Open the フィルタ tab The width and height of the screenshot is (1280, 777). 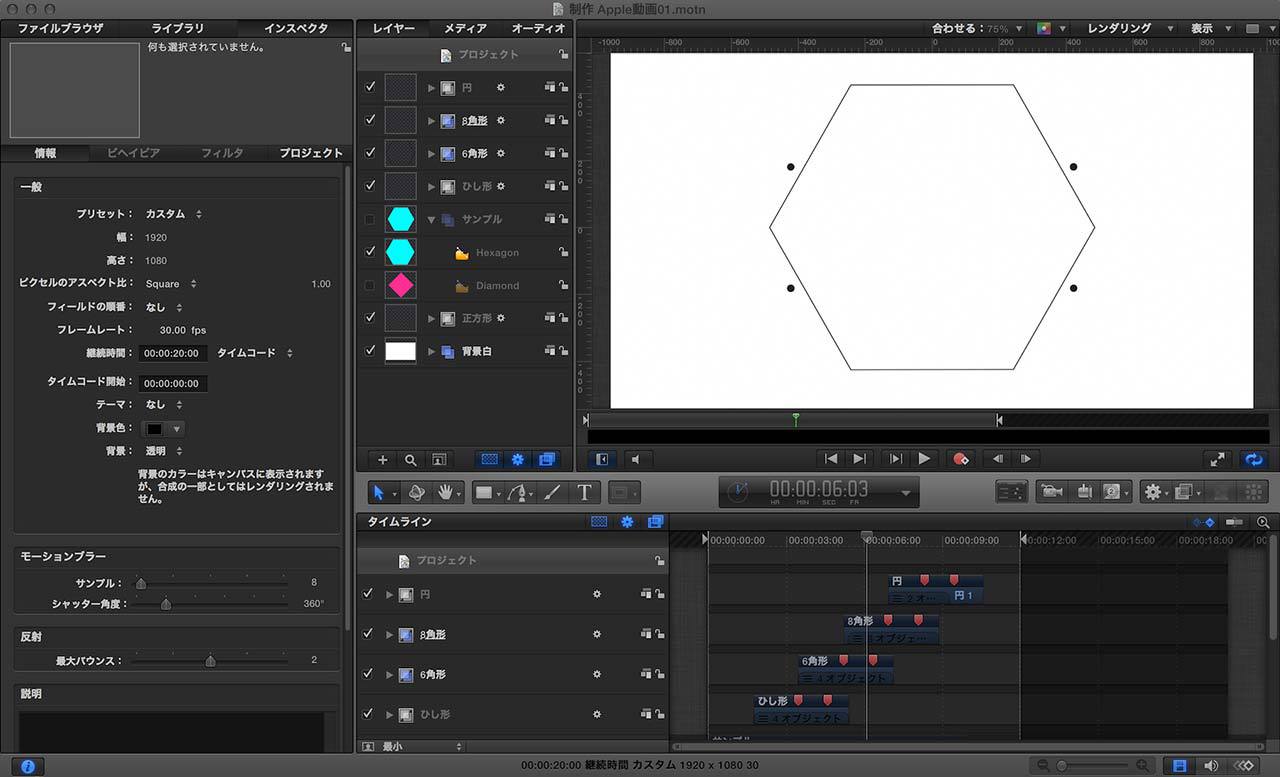click(222, 153)
